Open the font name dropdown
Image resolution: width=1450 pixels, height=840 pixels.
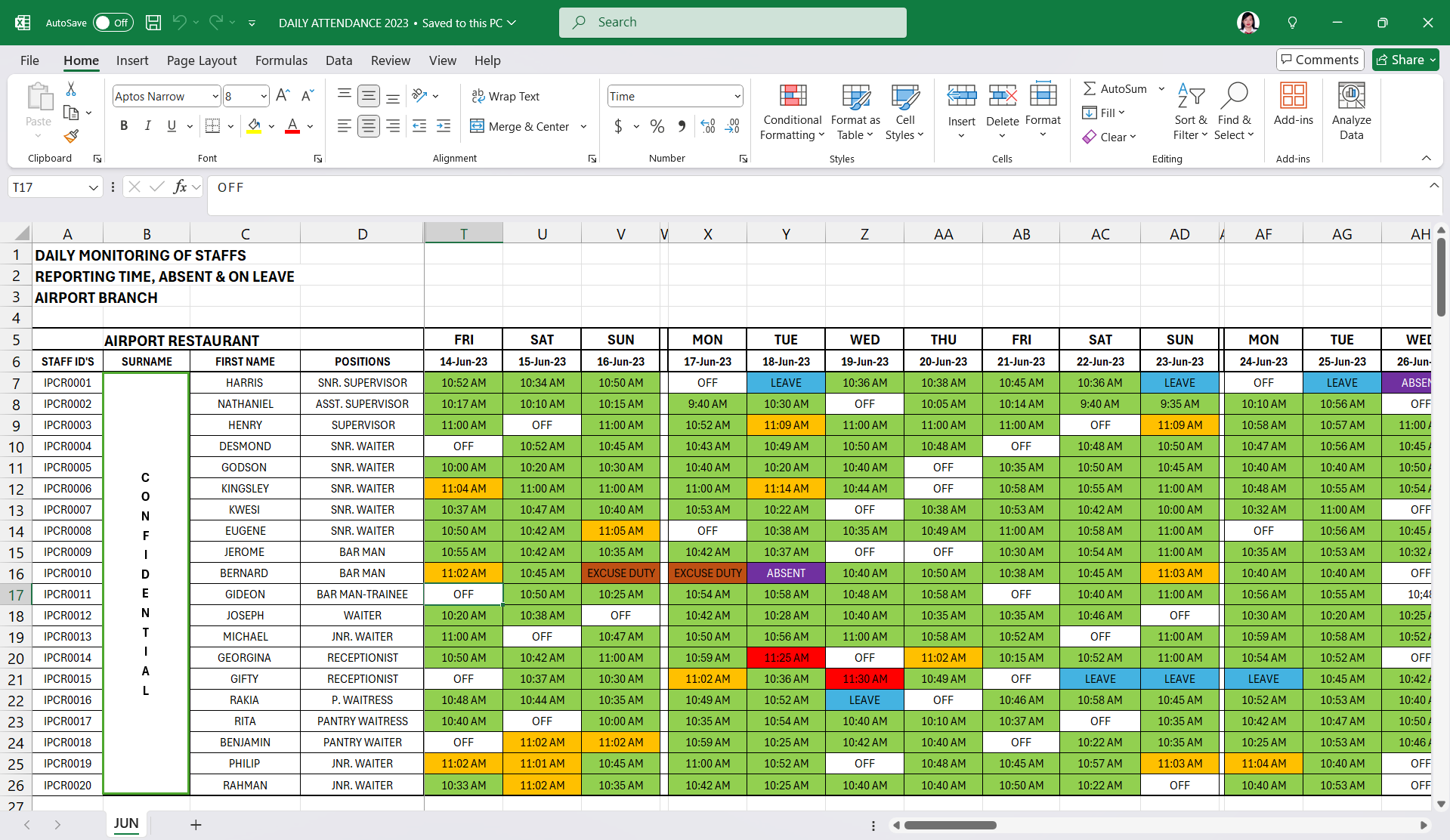point(215,96)
